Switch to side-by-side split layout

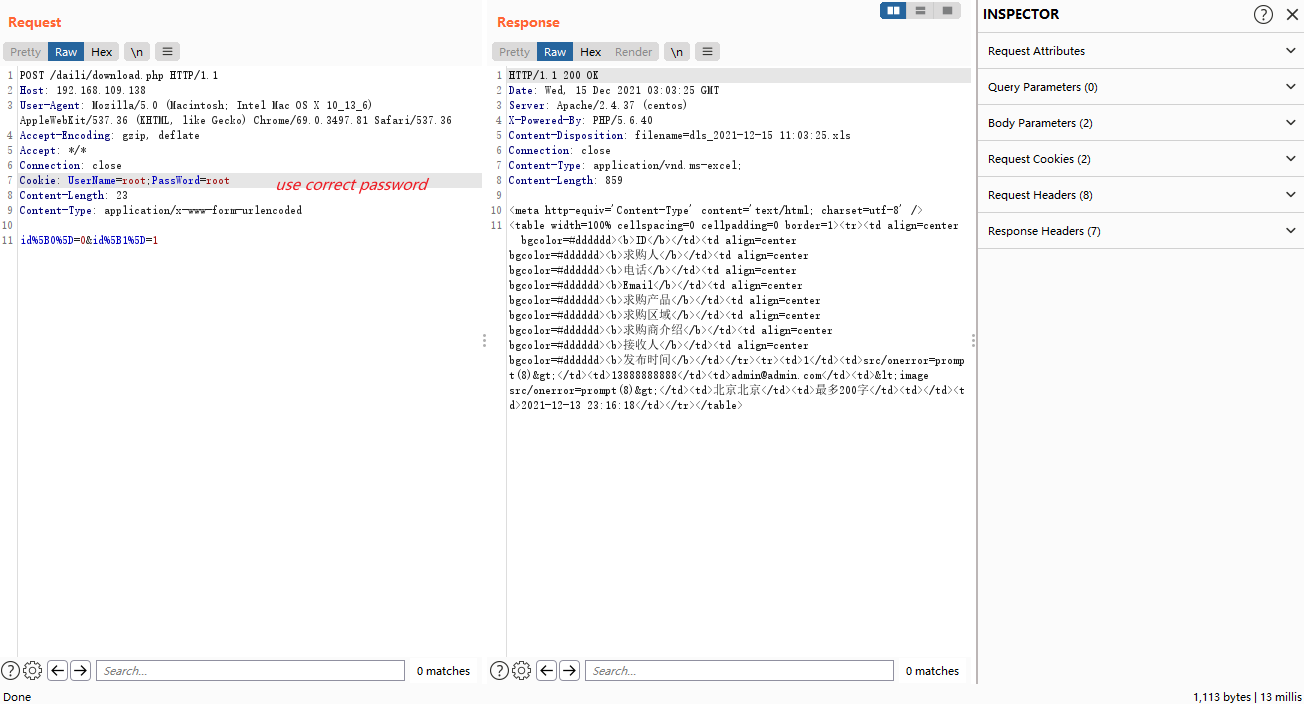point(893,10)
